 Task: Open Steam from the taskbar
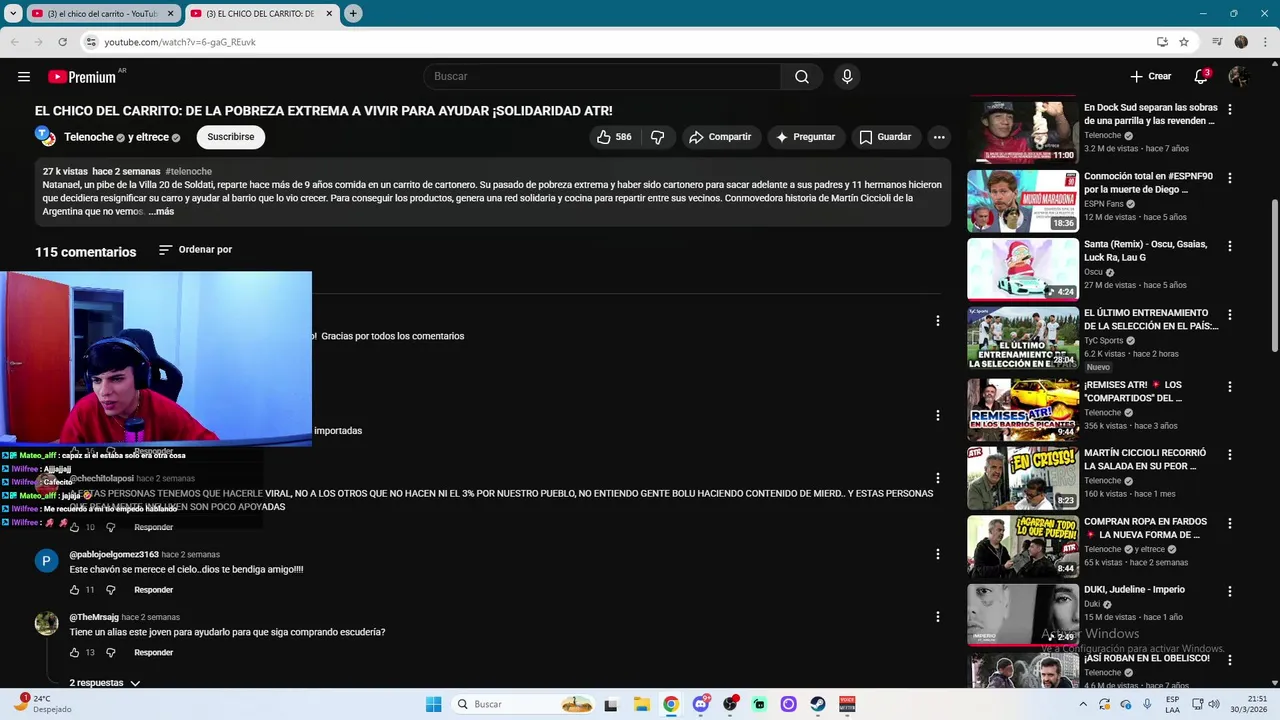(818, 704)
